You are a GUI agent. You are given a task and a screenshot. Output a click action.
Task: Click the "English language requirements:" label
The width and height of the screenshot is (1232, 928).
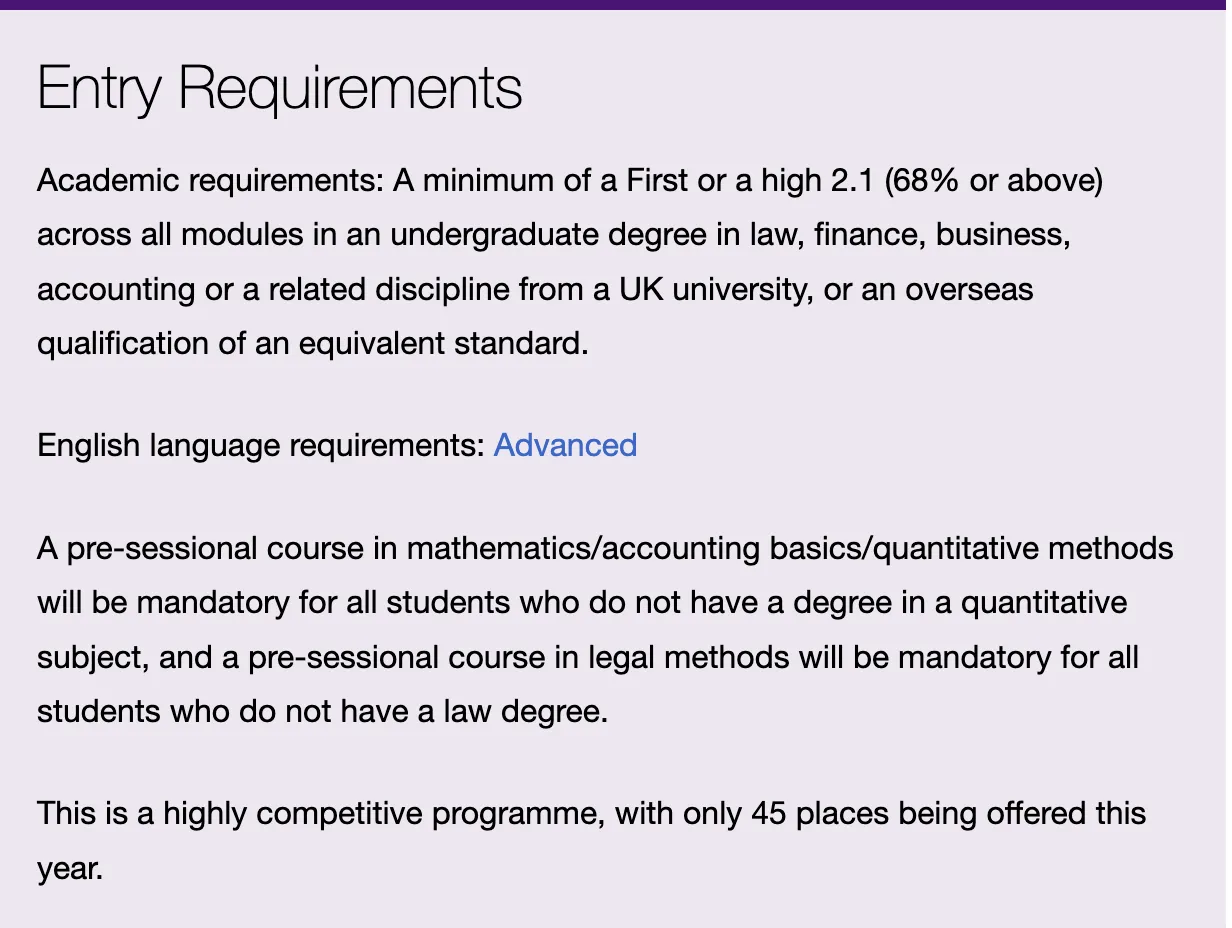click(x=260, y=445)
